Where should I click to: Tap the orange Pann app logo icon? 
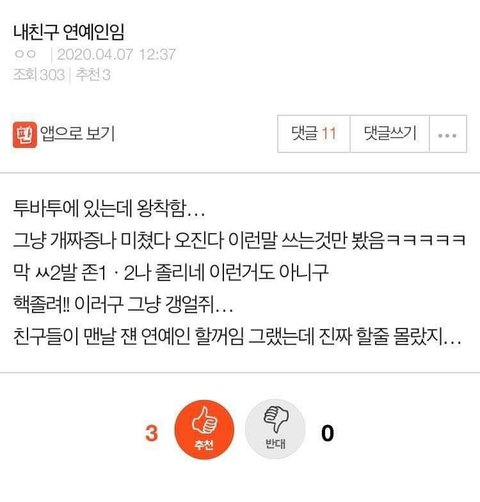25,135
